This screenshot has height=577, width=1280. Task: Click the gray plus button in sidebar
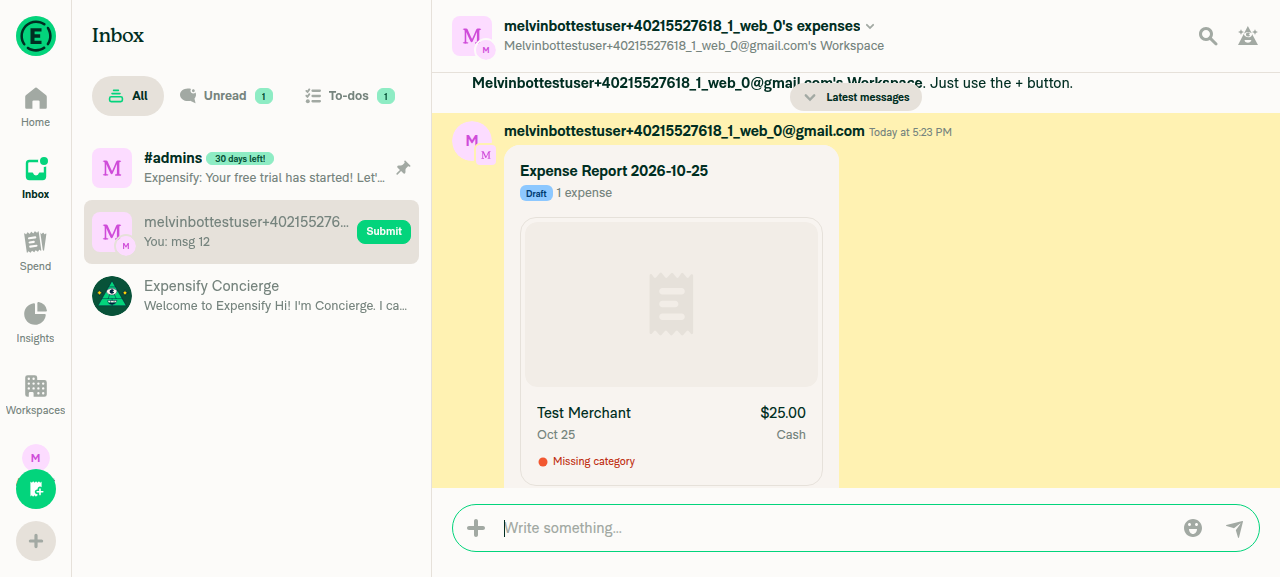pyautogui.click(x=36, y=541)
